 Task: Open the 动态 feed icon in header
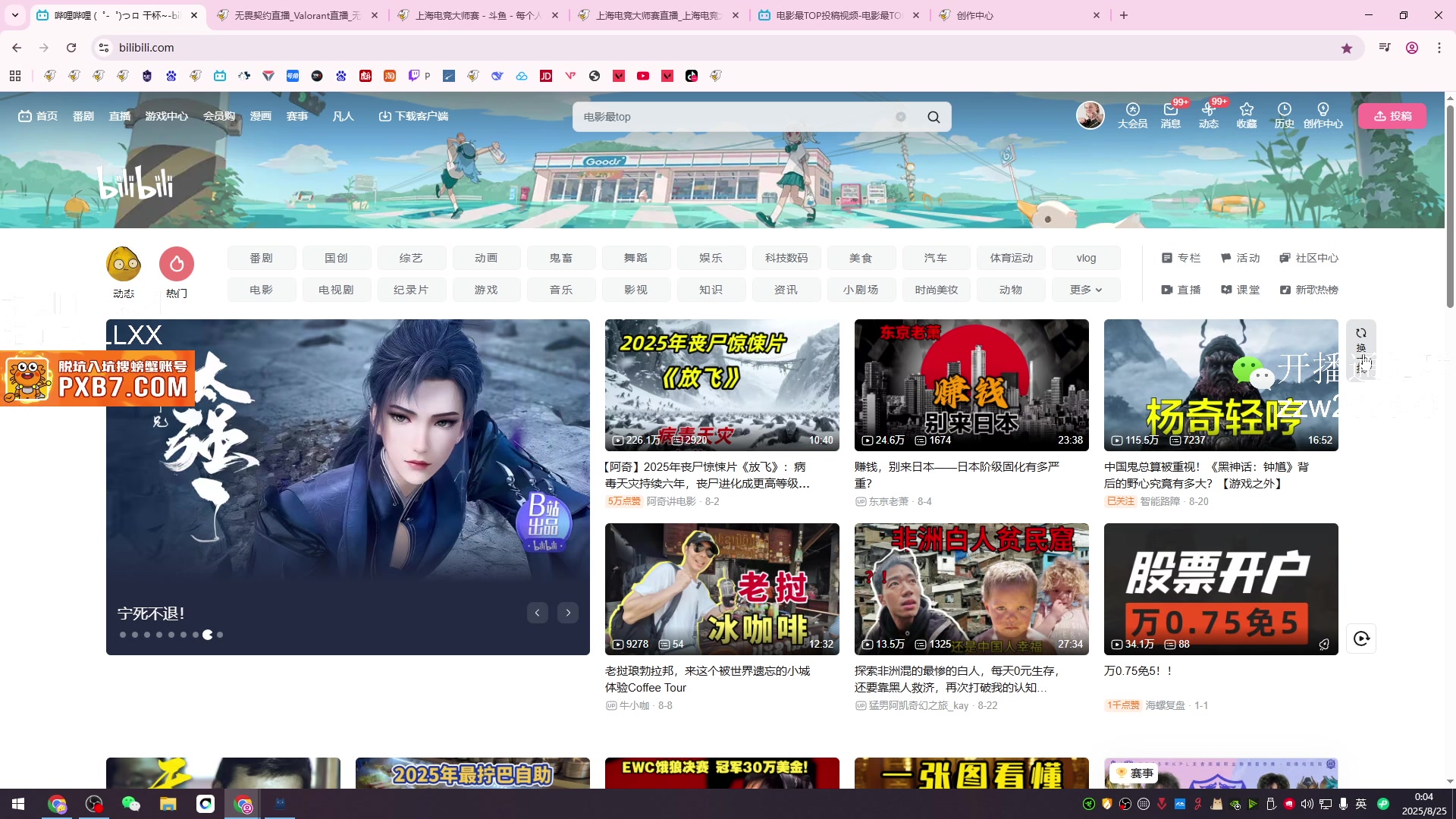pyautogui.click(x=1209, y=115)
